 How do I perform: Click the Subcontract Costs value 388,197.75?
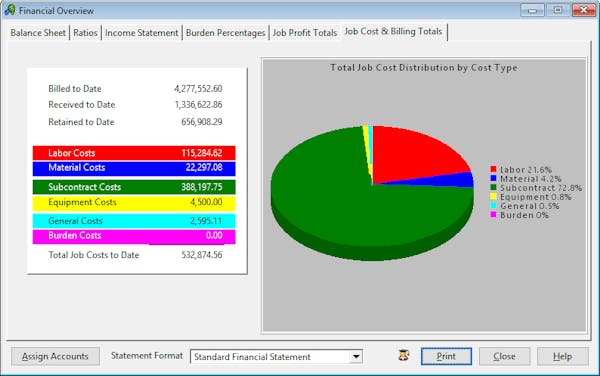click(202, 187)
